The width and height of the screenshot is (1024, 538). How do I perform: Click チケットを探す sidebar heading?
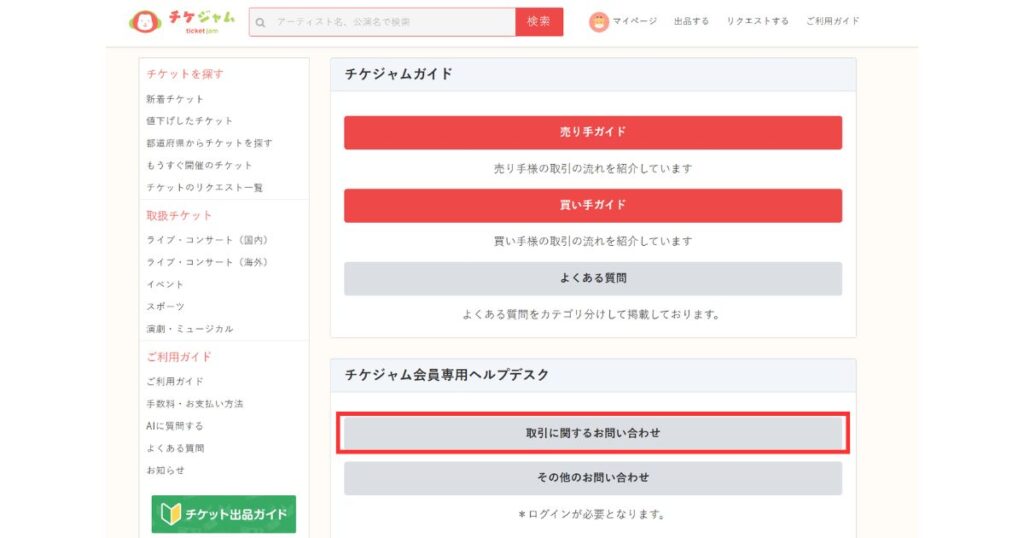coord(185,74)
